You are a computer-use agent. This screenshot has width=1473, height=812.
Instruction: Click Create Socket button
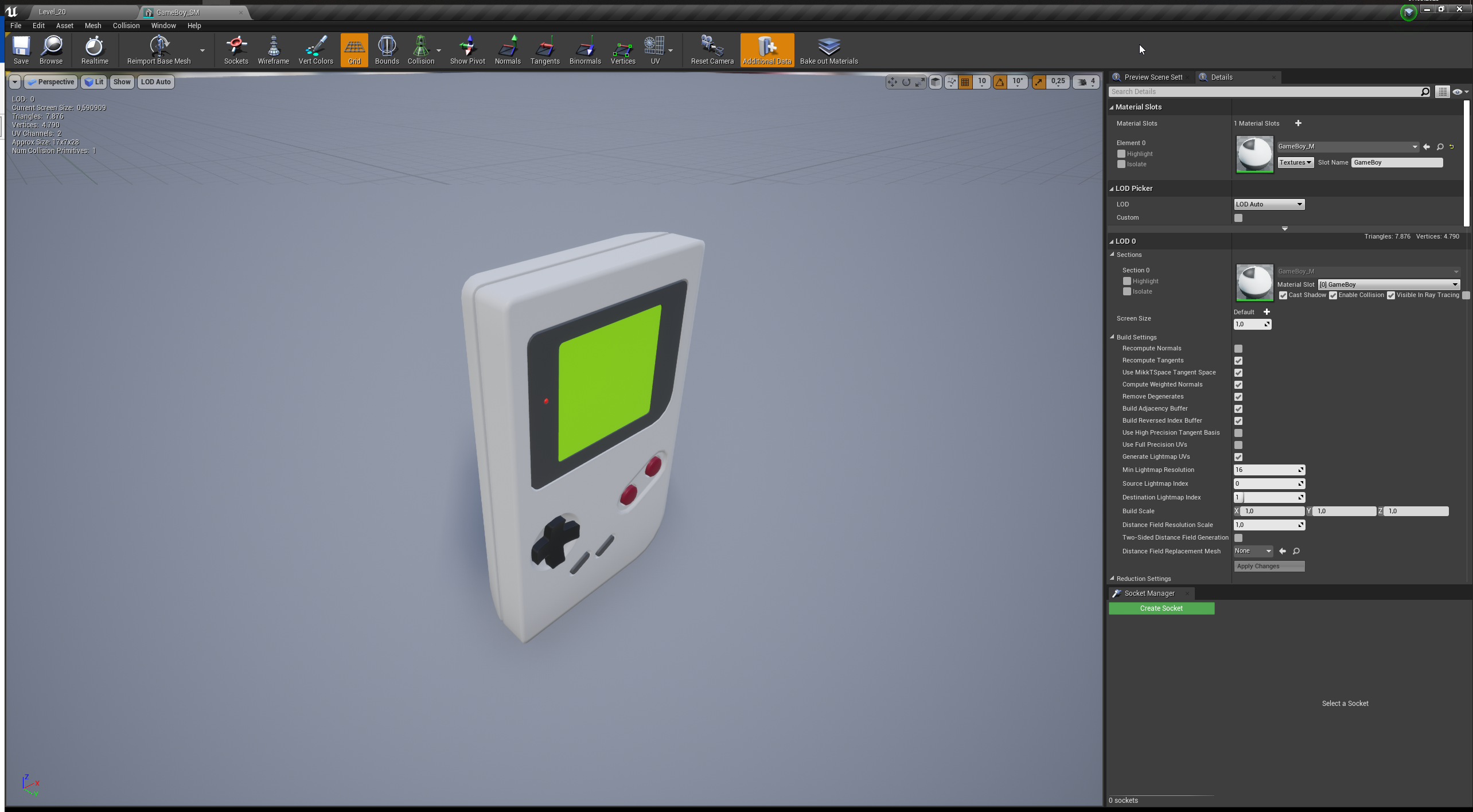[x=1161, y=608]
